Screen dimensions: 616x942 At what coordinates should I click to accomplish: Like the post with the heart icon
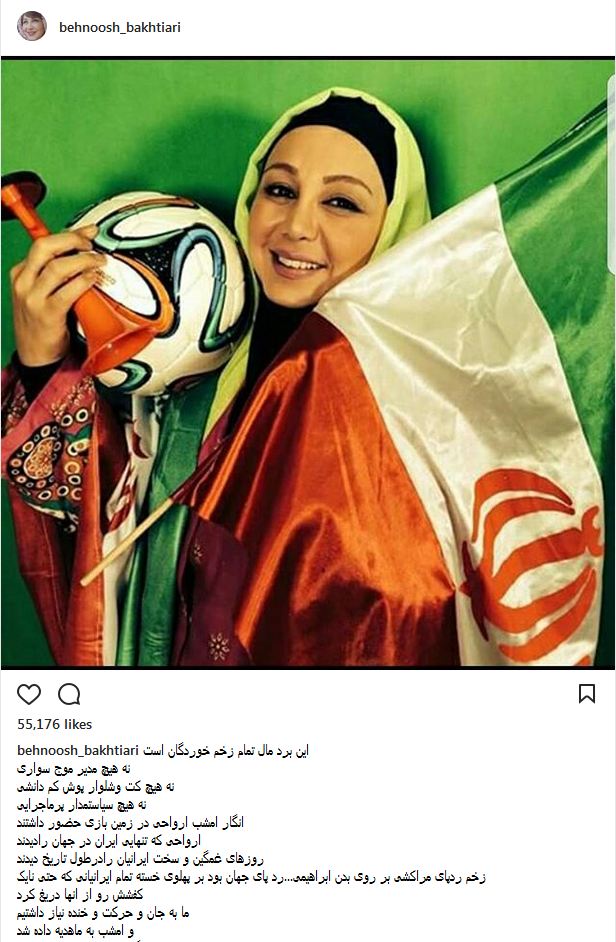29,694
